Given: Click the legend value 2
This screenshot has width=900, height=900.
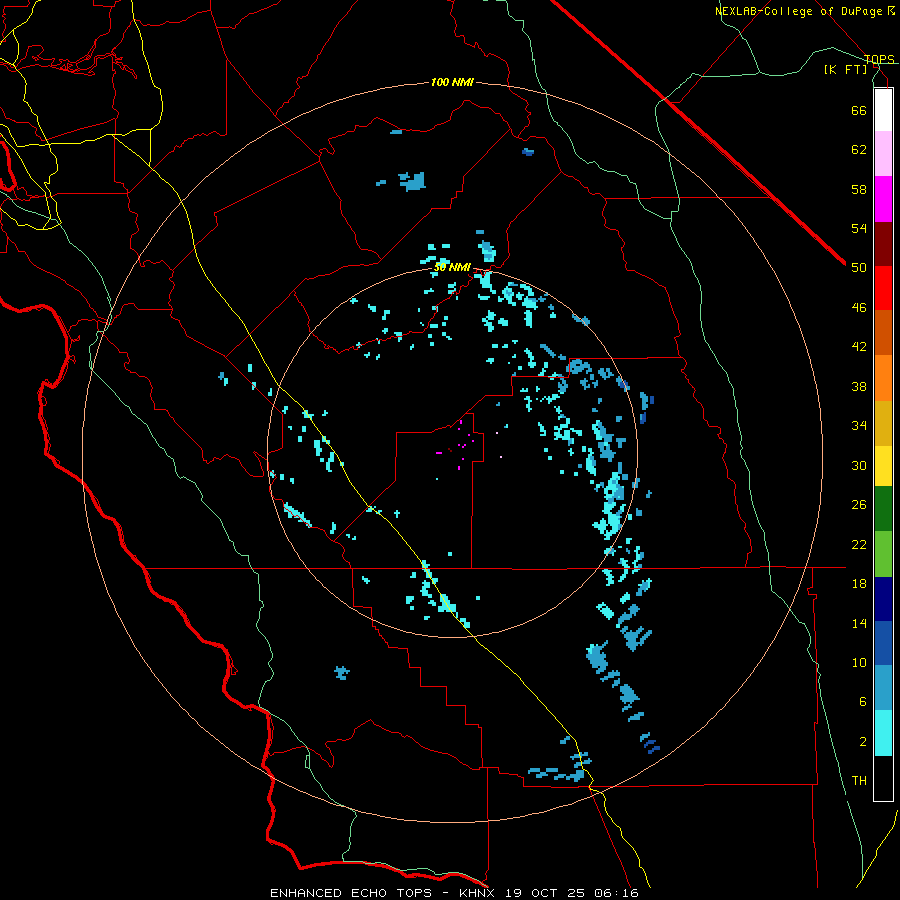Looking at the screenshot, I should tap(863, 742).
